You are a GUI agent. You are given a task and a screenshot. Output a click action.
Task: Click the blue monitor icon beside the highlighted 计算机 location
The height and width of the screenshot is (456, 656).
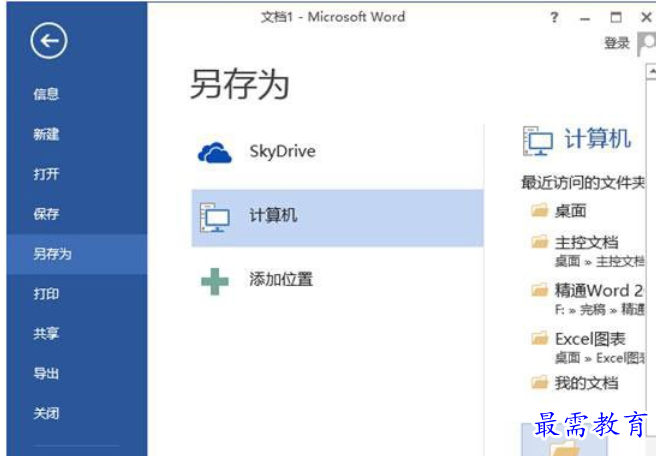pyautogui.click(x=215, y=218)
